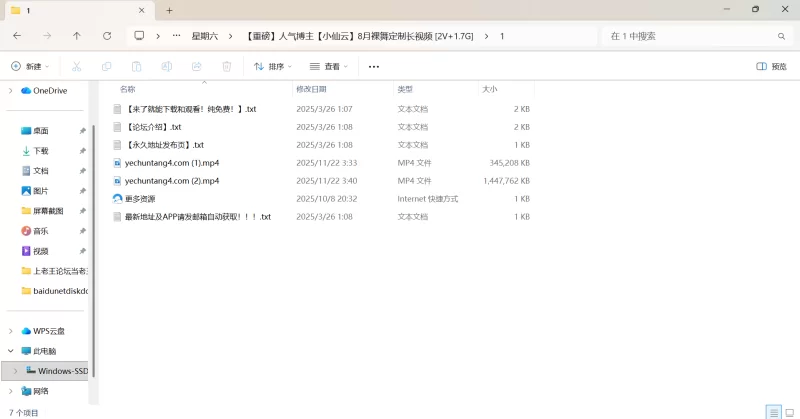Click the Cut scissors icon in toolbar
The image size is (800, 419).
(76, 67)
